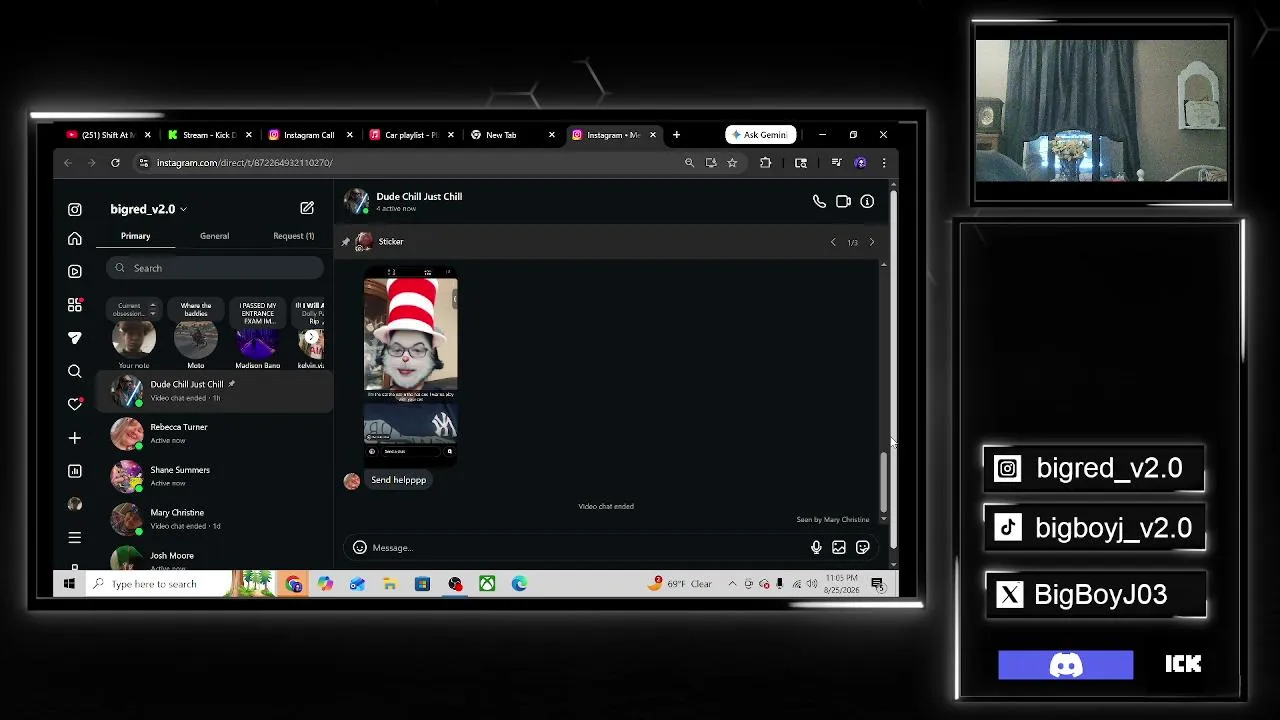Switch to the Kick Stream browser tab

tap(208, 135)
